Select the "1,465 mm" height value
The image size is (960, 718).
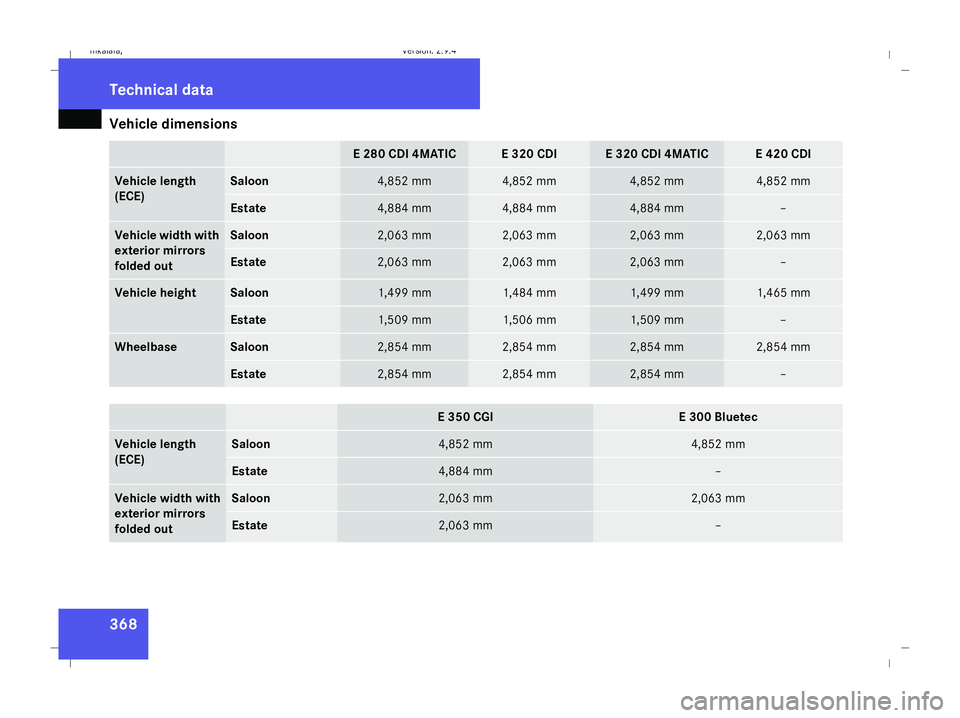783,293
